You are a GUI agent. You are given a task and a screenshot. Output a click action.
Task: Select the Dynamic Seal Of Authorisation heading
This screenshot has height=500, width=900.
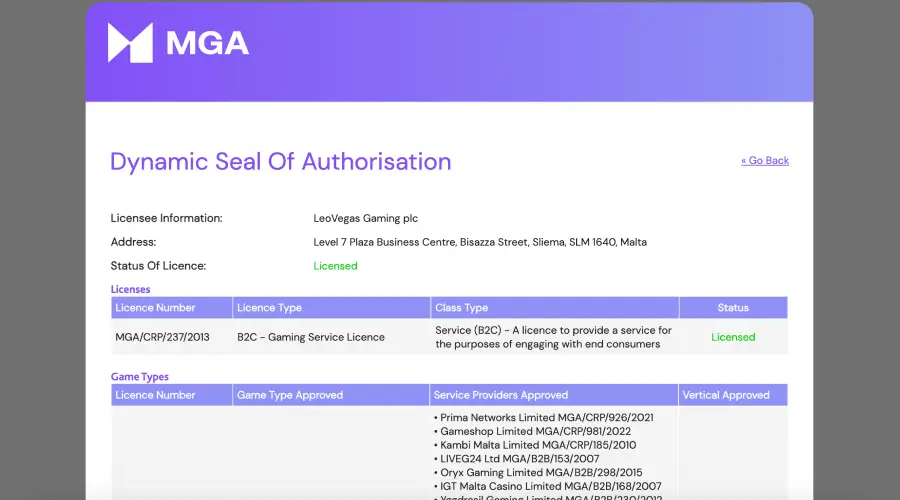280,162
